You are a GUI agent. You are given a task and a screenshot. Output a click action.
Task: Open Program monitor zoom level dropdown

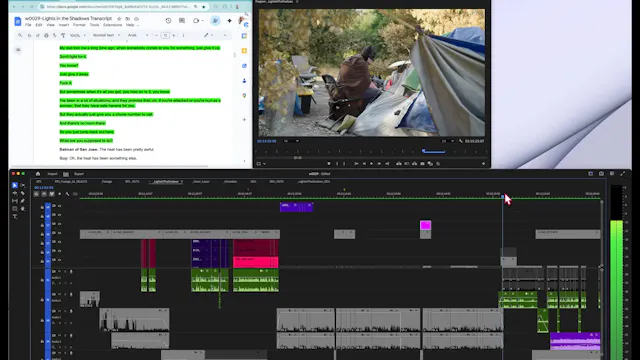(291, 141)
